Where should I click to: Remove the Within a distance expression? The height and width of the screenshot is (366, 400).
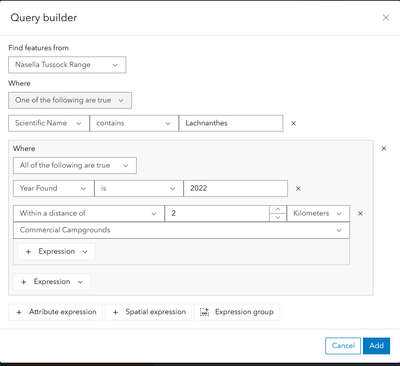(x=360, y=213)
